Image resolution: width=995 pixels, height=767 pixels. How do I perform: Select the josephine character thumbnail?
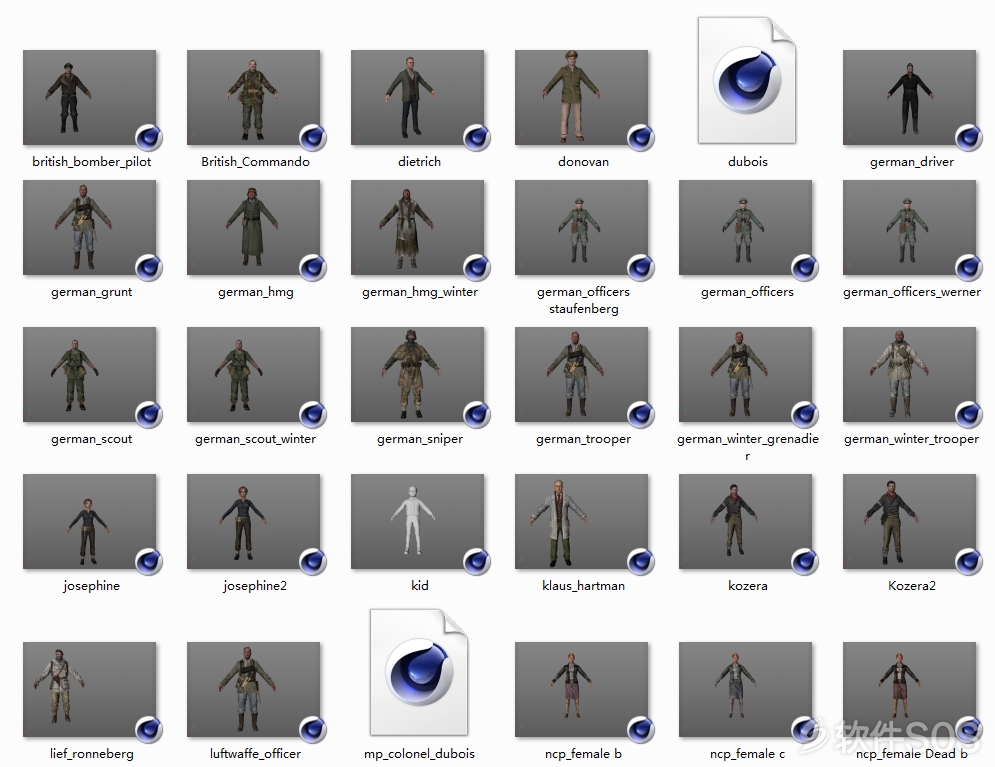pos(89,521)
